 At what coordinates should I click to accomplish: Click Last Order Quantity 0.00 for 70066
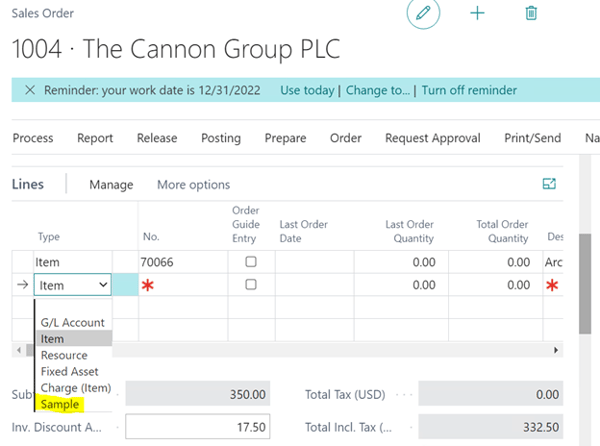click(x=401, y=262)
